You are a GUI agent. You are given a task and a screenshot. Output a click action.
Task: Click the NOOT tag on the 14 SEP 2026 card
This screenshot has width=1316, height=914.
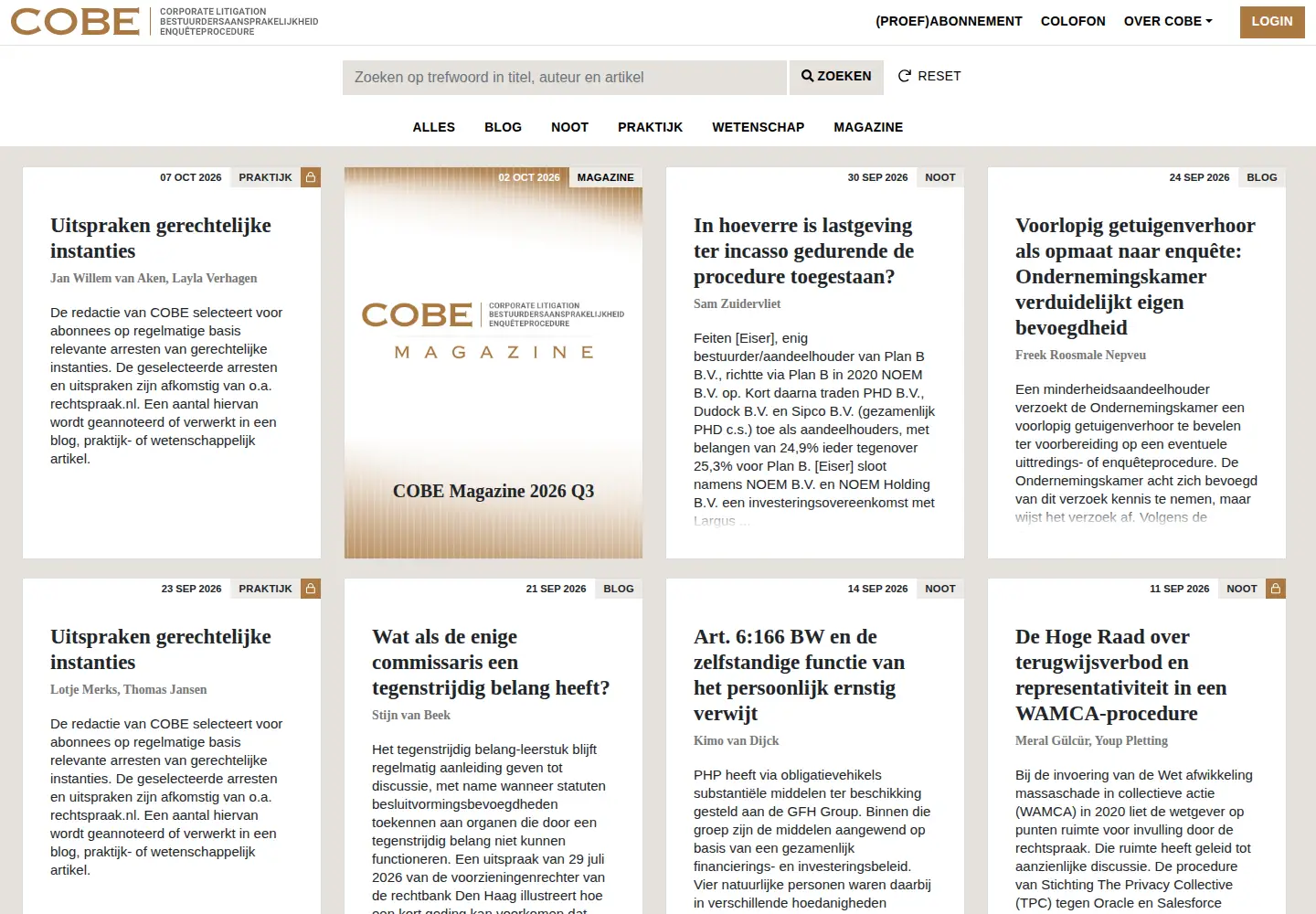tap(939, 589)
